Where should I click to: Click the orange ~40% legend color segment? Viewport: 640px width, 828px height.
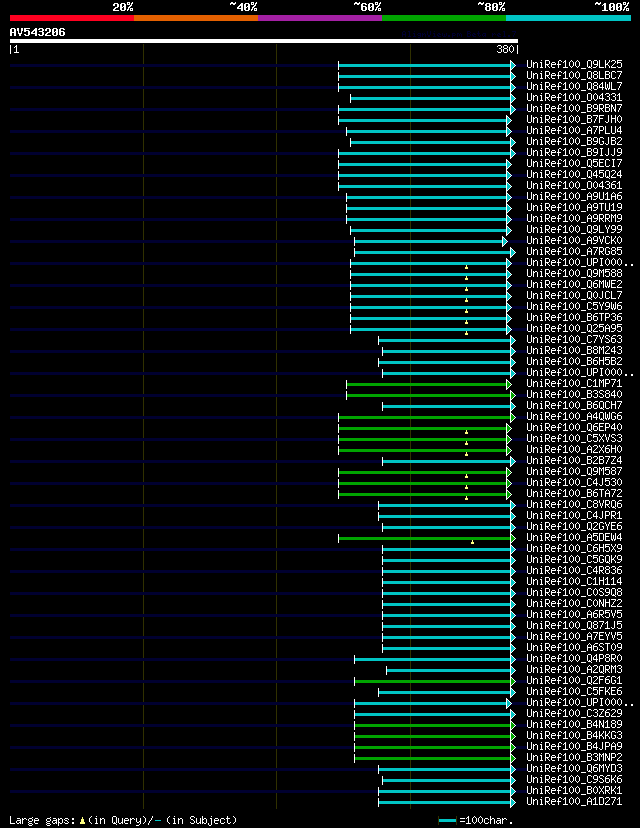(x=196, y=18)
